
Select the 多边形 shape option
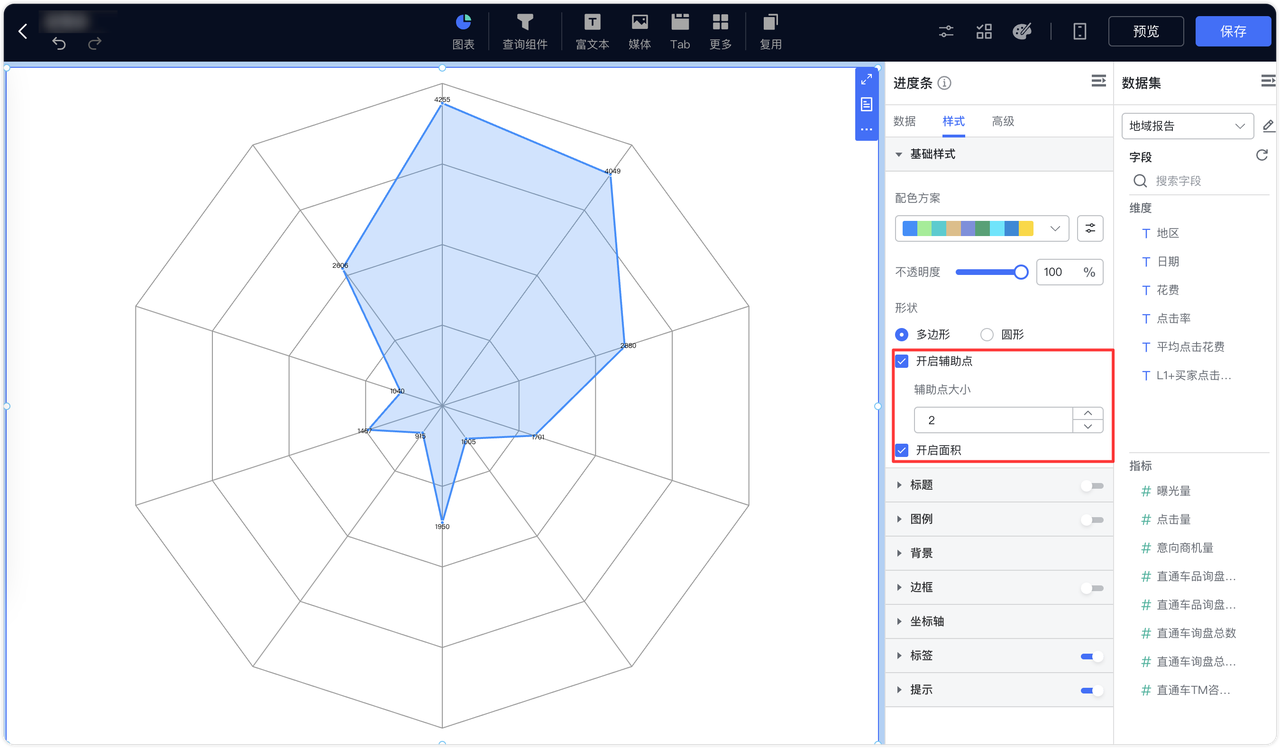tap(902, 335)
